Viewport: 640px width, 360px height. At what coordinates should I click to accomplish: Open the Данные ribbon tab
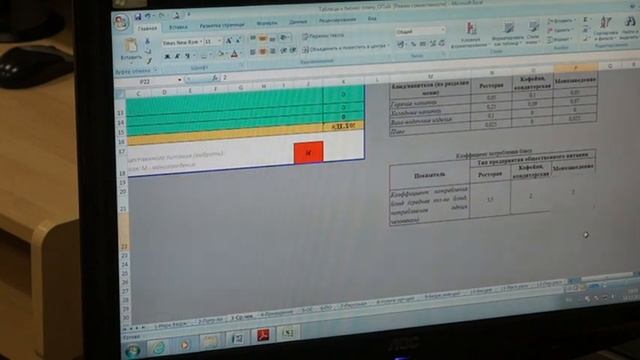click(x=298, y=22)
